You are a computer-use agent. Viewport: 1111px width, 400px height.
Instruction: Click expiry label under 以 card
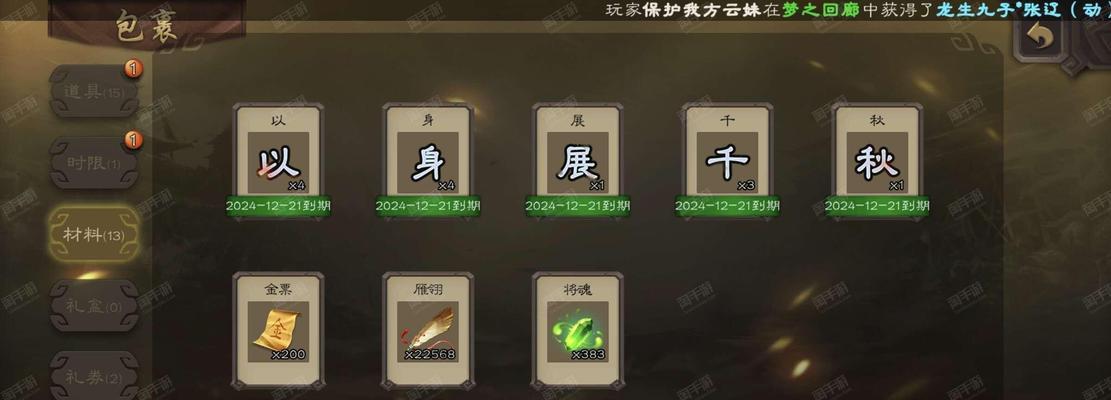point(278,206)
